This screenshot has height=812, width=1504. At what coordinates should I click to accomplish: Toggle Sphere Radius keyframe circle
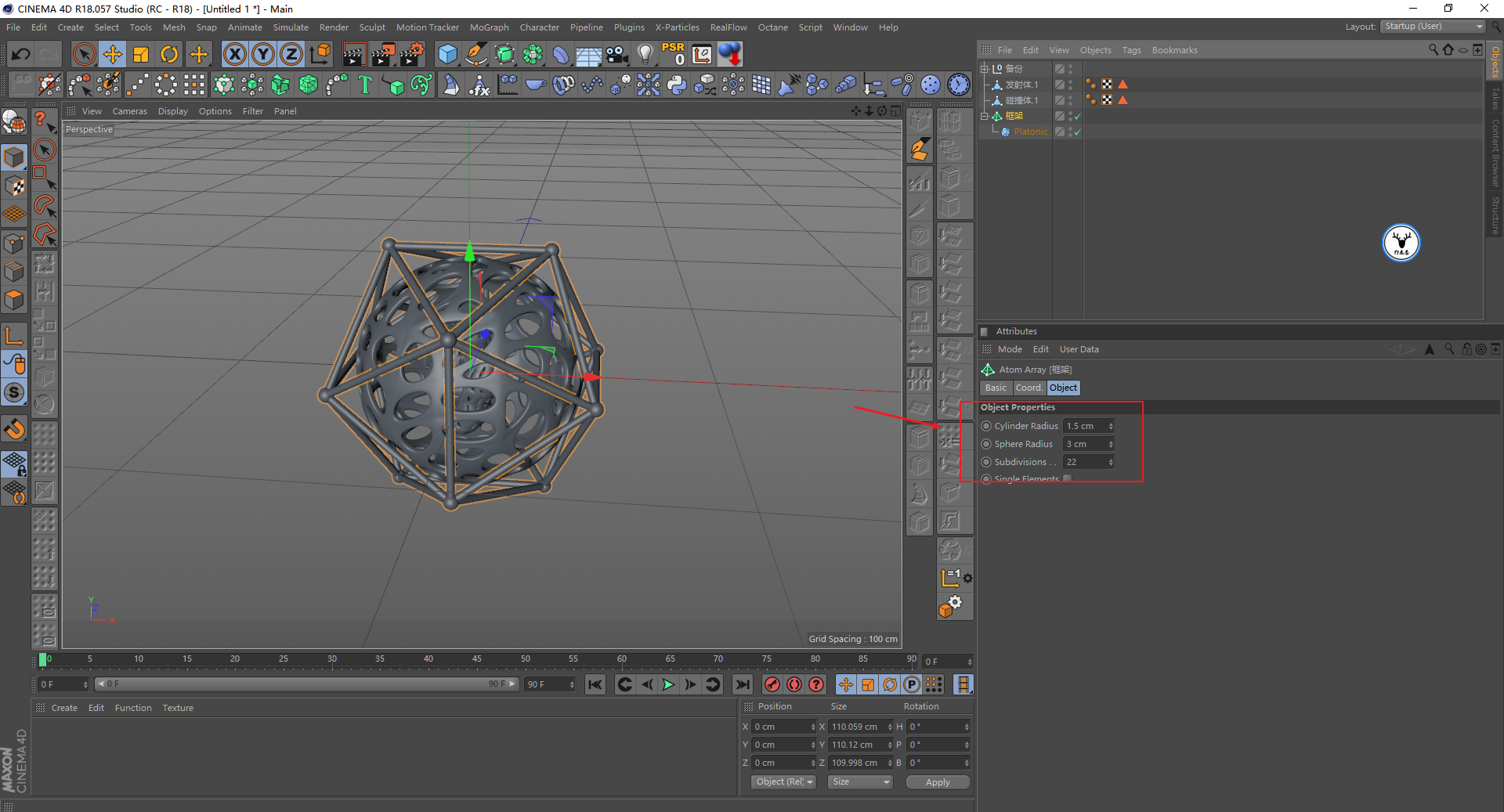click(986, 444)
